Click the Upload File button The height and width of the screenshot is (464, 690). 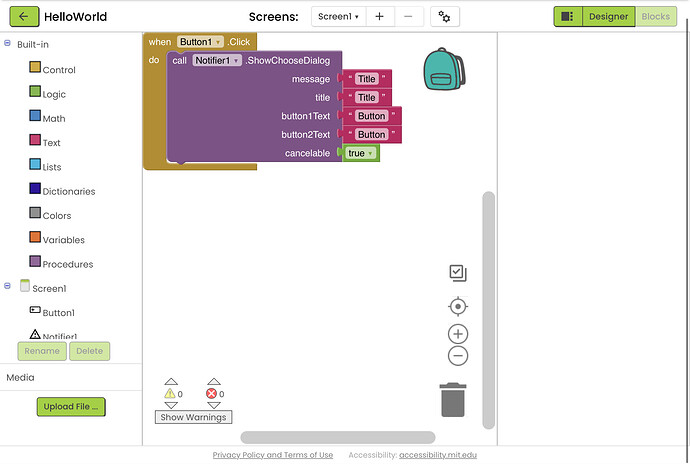71,406
